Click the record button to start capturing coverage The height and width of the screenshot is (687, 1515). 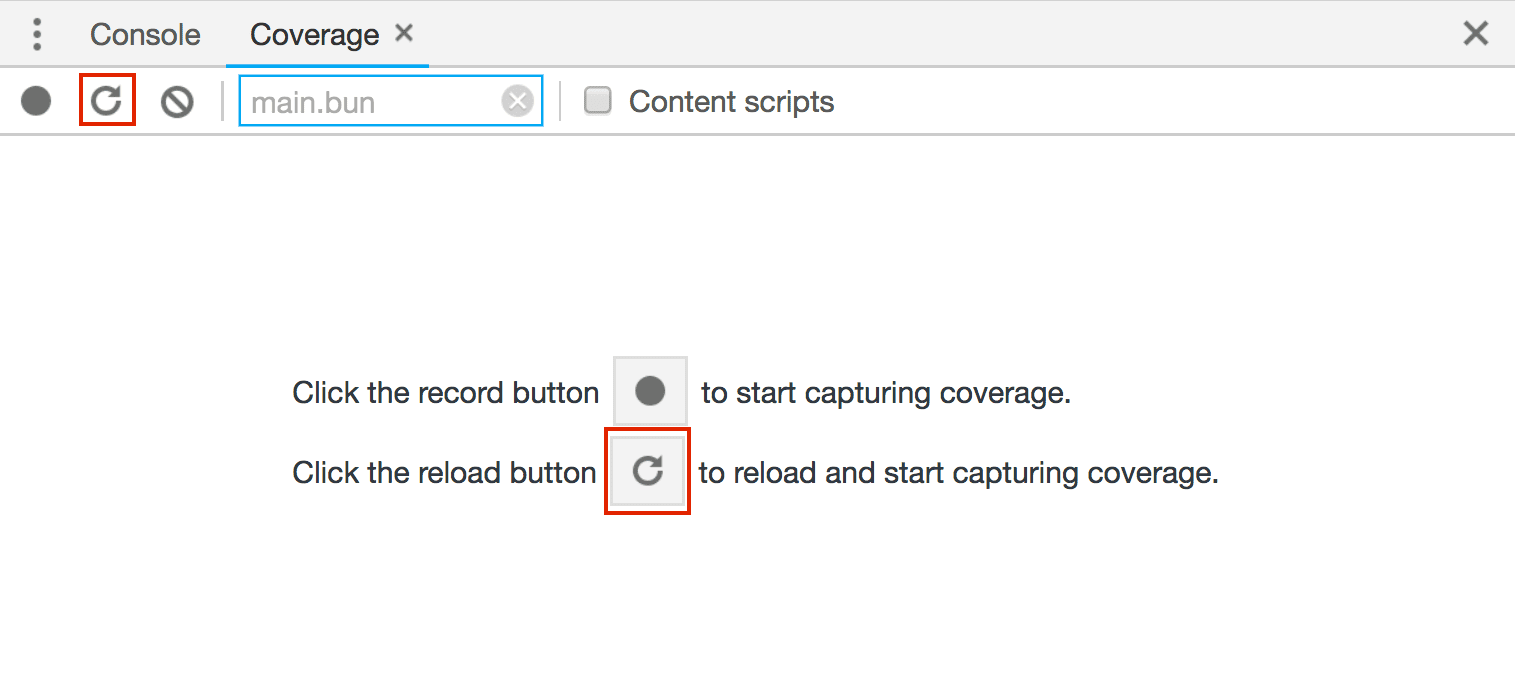pyautogui.click(x=36, y=100)
